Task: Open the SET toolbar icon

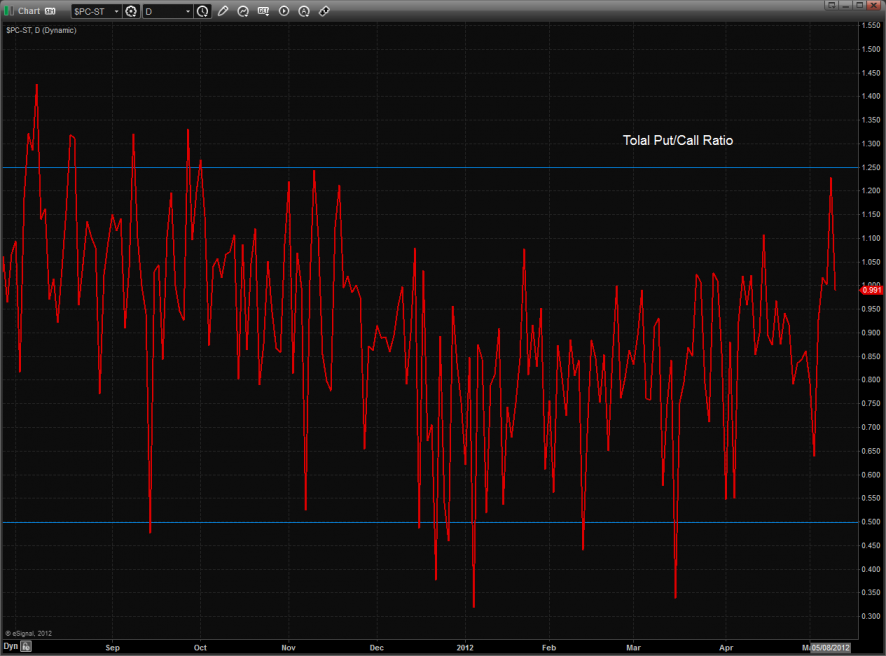Action: 263,11
